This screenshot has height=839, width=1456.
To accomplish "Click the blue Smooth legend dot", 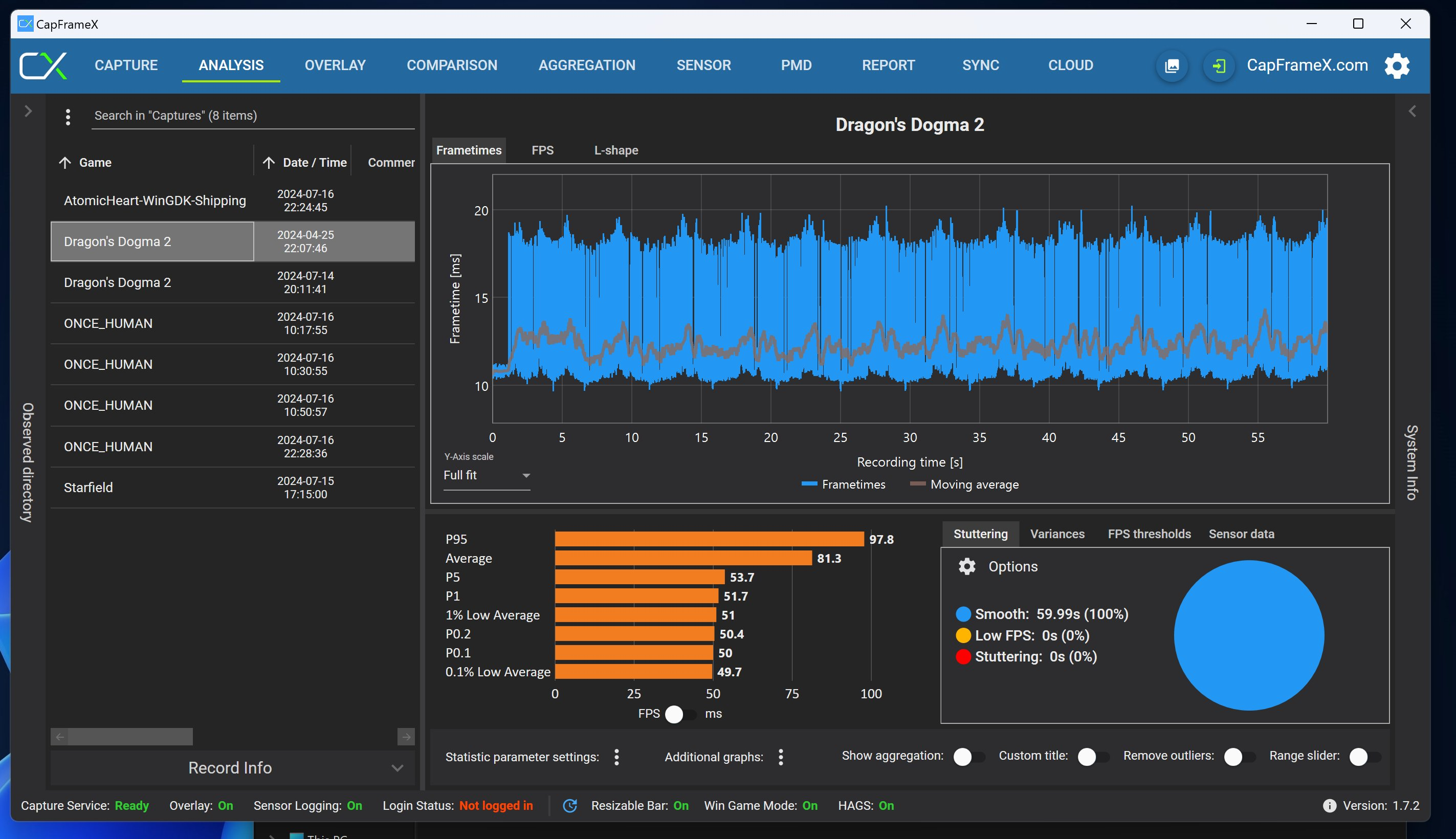I will pyautogui.click(x=963, y=614).
